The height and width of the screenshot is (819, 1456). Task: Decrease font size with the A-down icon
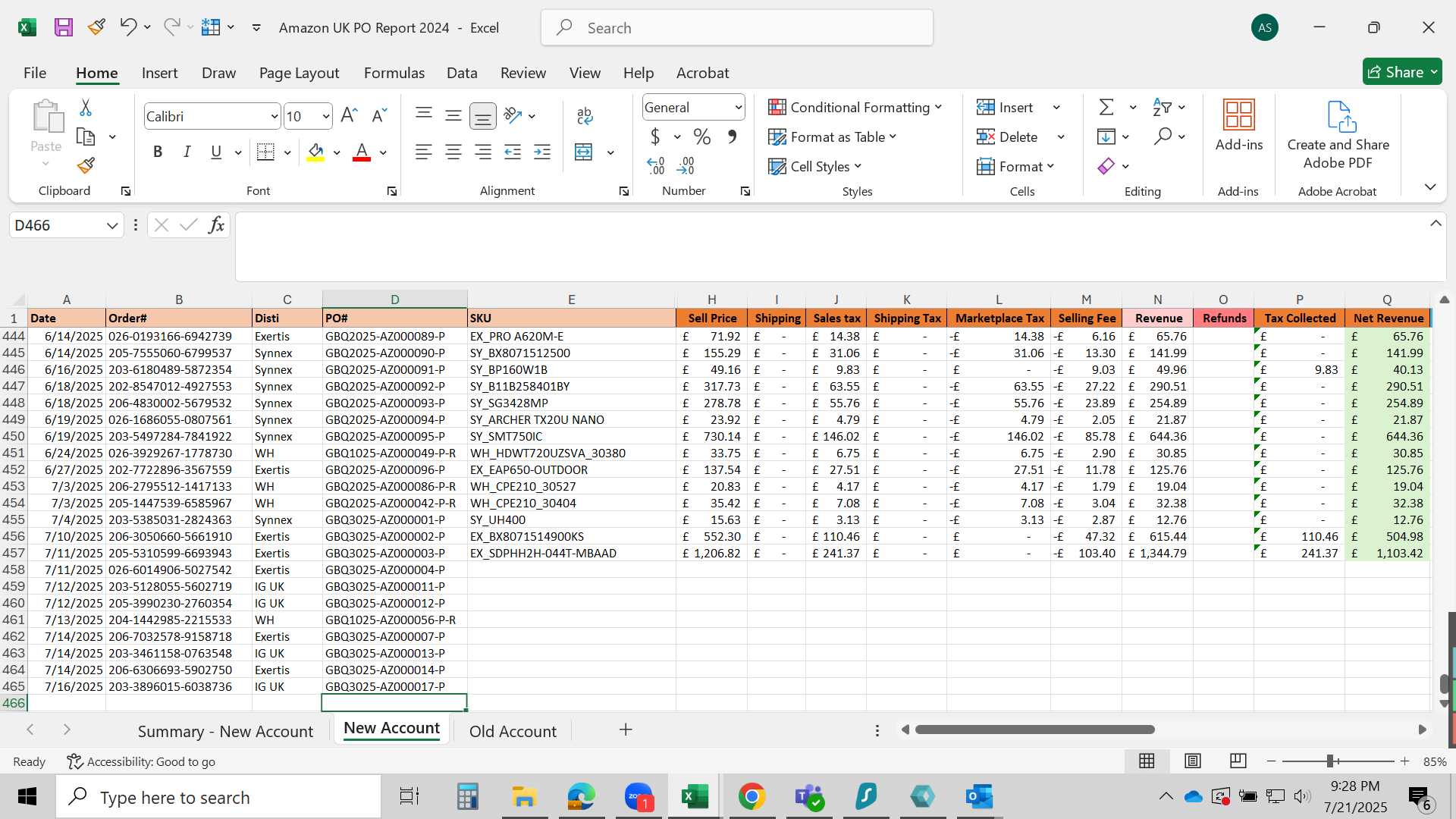(x=379, y=115)
